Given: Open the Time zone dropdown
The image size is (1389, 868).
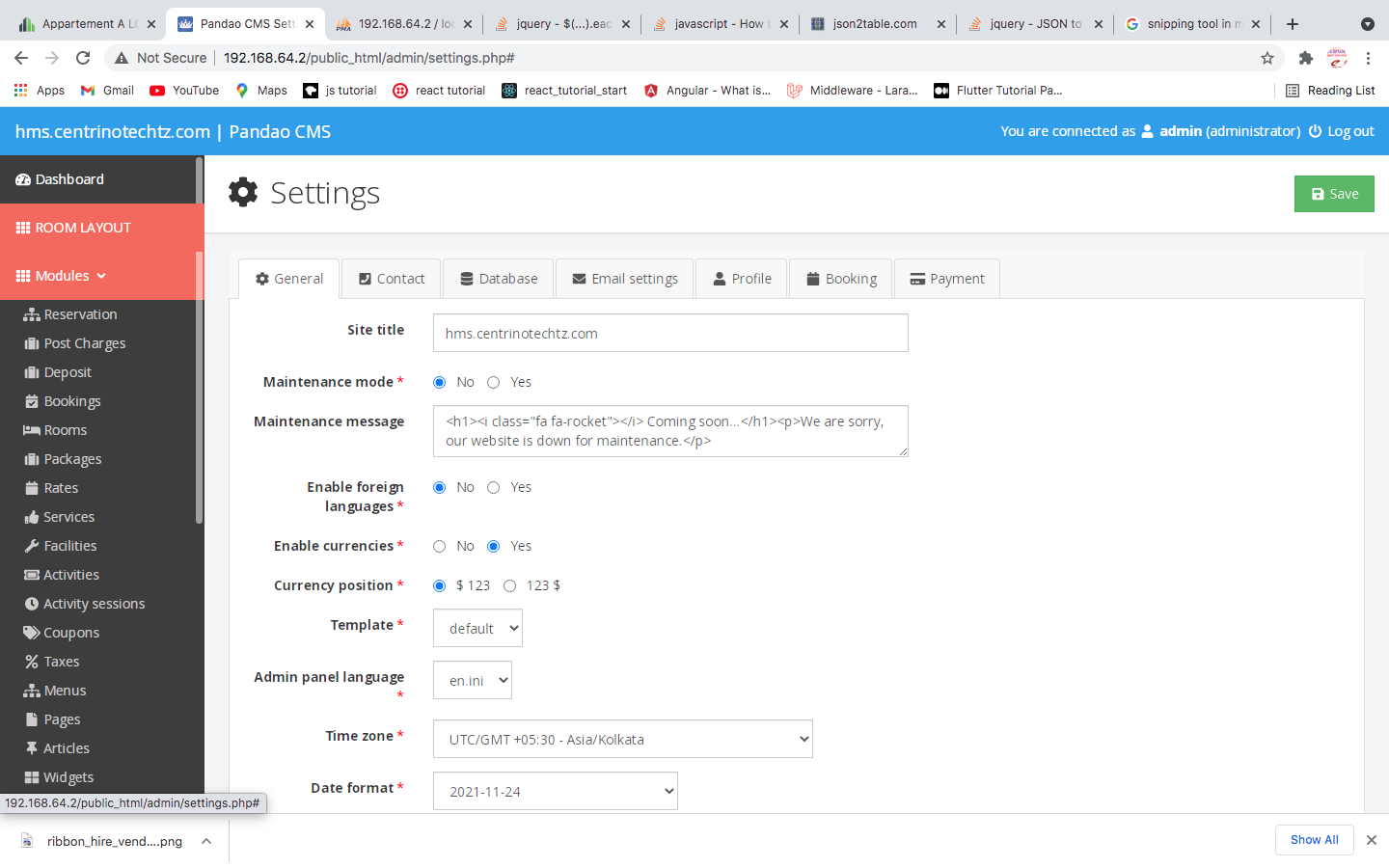Looking at the screenshot, I should pyautogui.click(x=622, y=740).
